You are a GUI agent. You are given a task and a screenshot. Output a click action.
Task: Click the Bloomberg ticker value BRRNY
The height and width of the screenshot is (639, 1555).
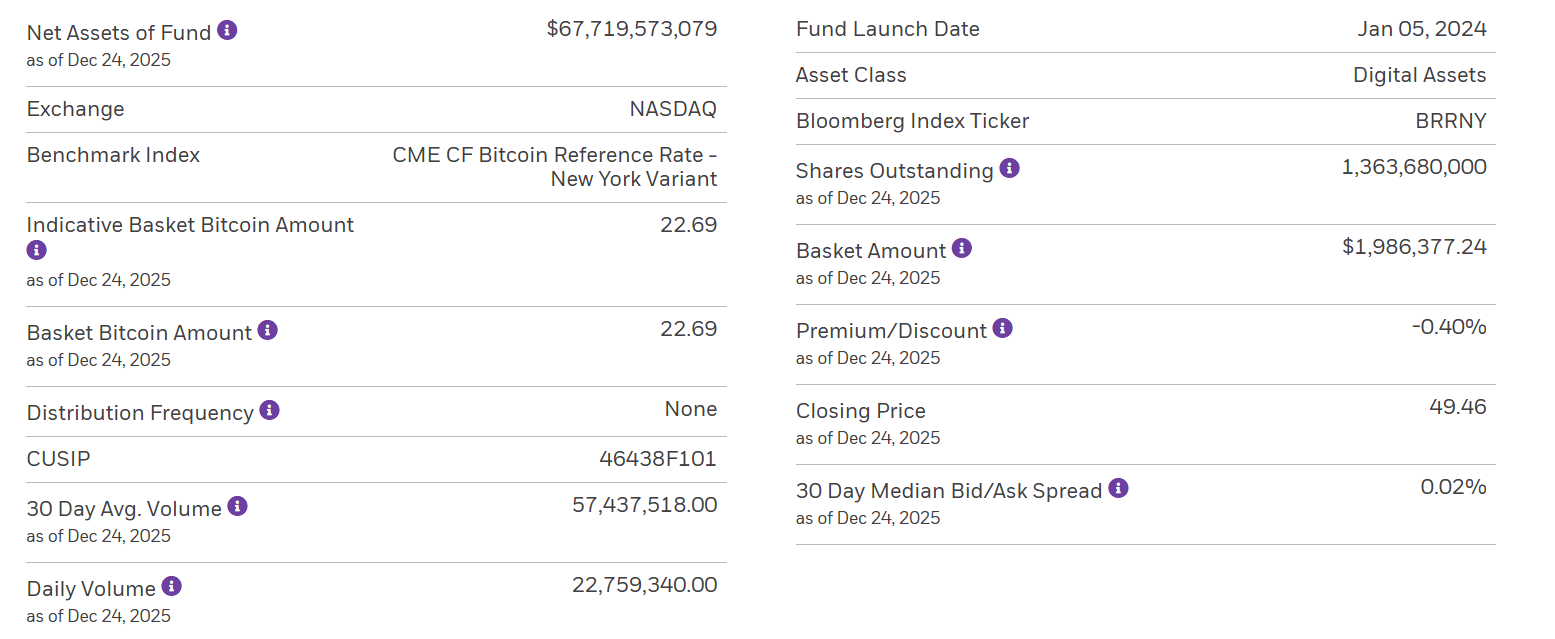(x=1450, y=121)
